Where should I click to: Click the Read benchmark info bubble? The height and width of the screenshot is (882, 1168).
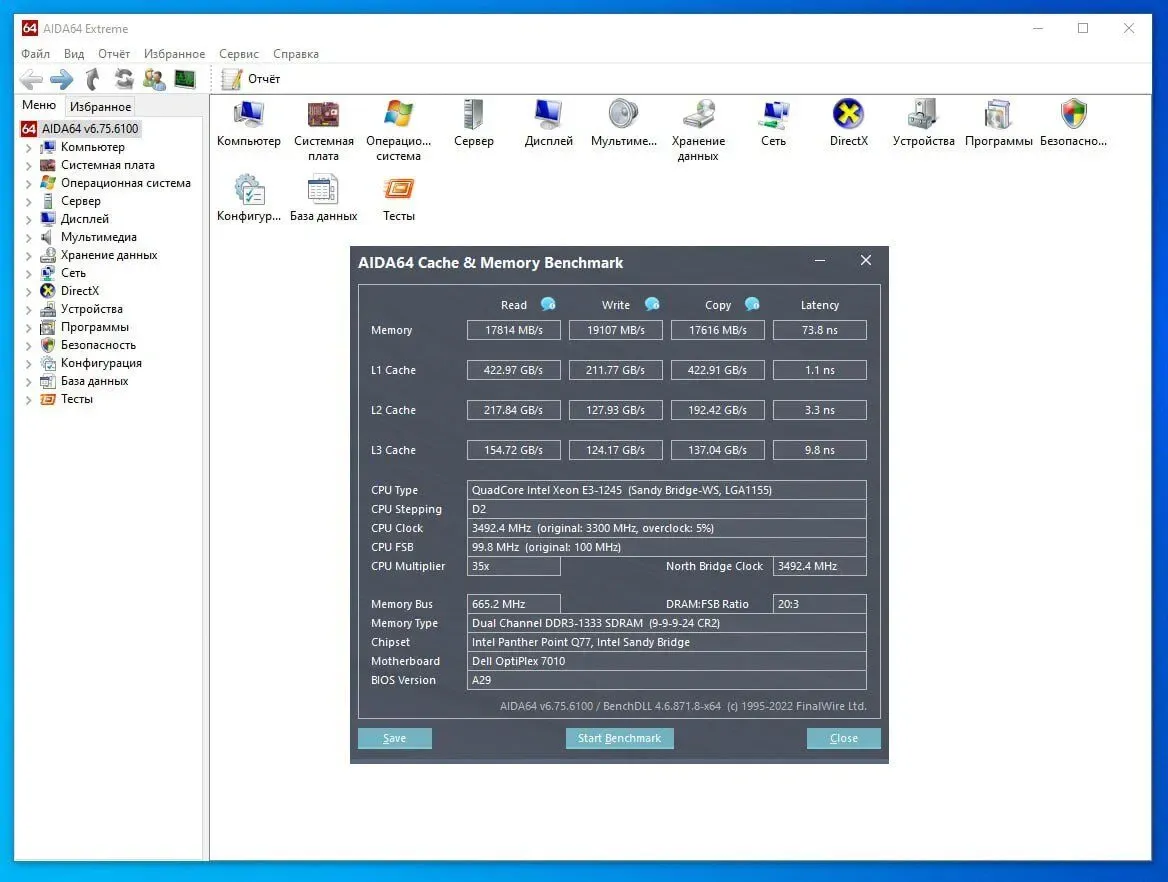[548, 305]
